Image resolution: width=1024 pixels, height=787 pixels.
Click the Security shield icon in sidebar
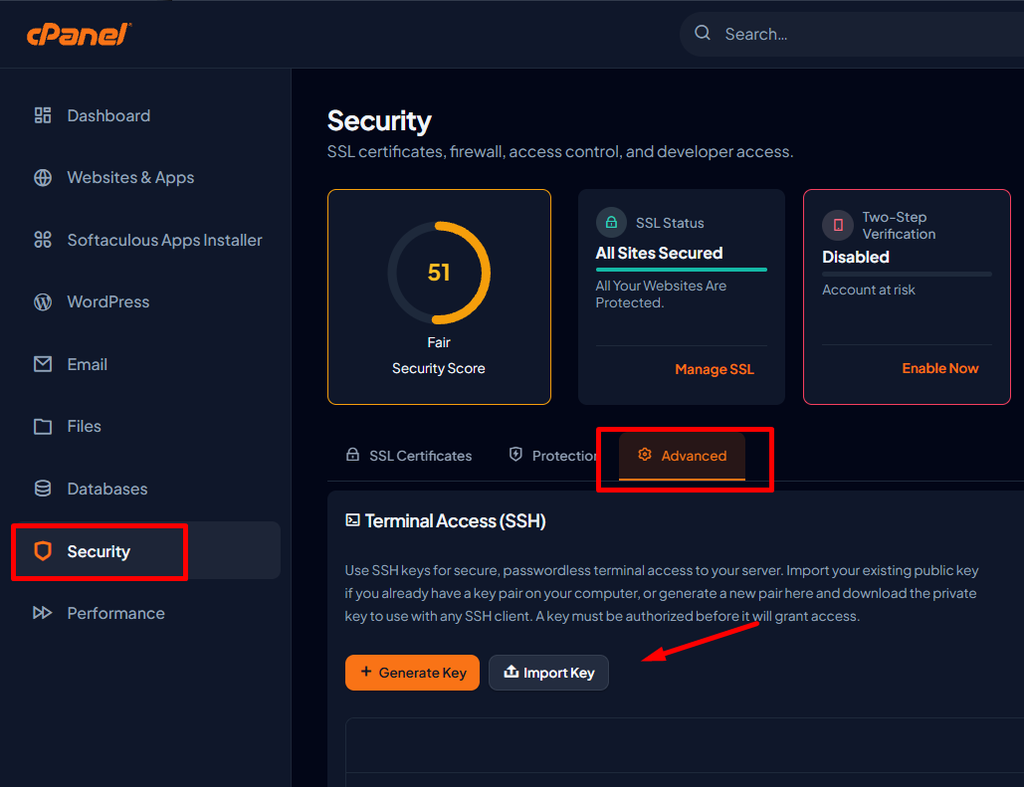pos(42,551)
